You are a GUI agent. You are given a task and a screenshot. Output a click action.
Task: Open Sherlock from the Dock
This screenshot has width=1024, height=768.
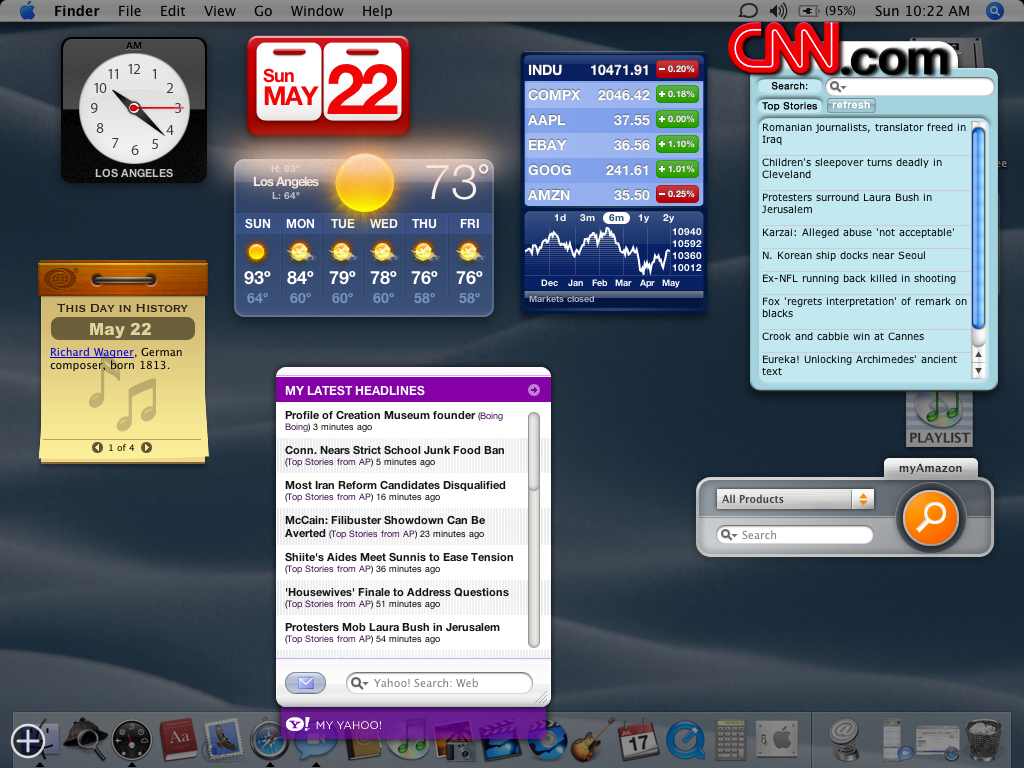85,738
